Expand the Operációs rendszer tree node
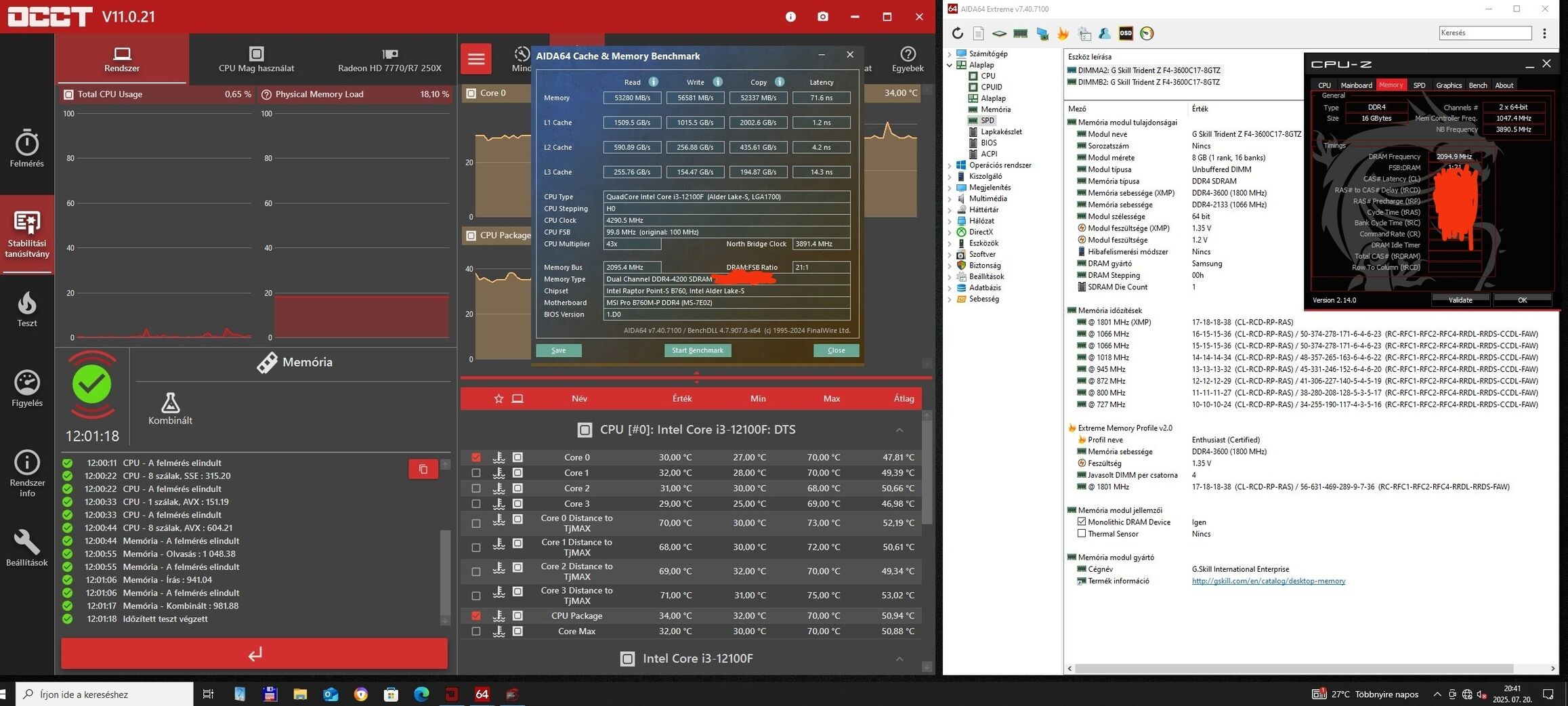Screen dimensions: 1568x706 click(950, 165)
